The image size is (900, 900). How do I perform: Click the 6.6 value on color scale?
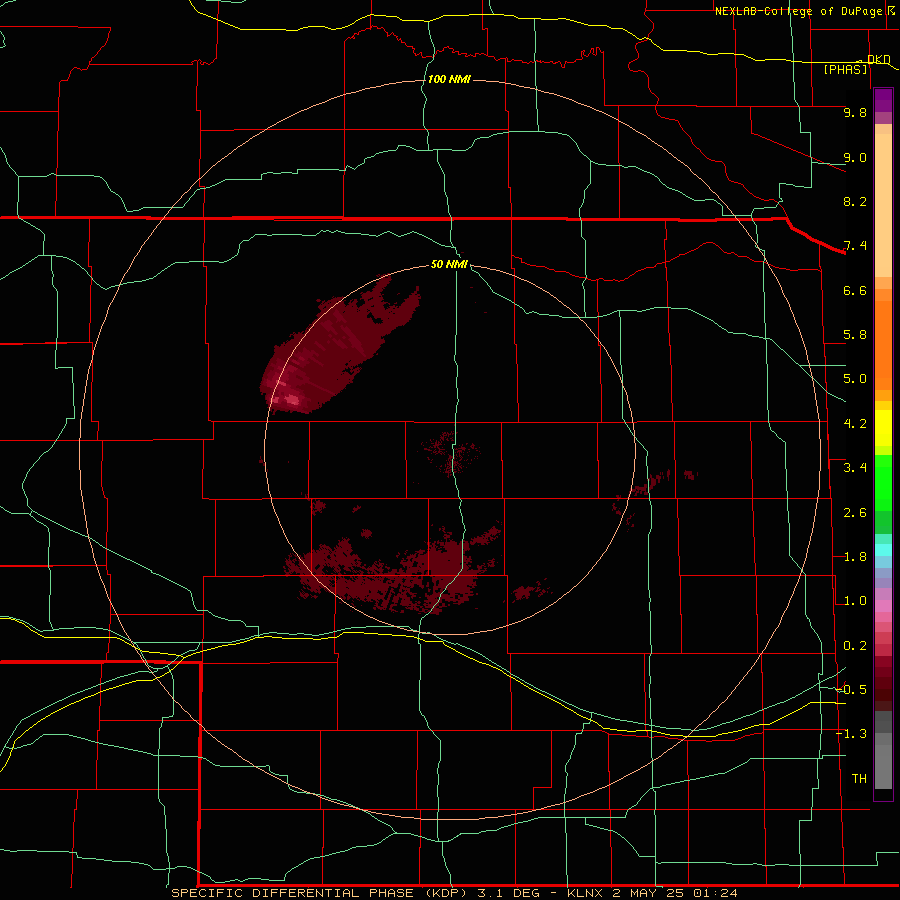[855, 290]
